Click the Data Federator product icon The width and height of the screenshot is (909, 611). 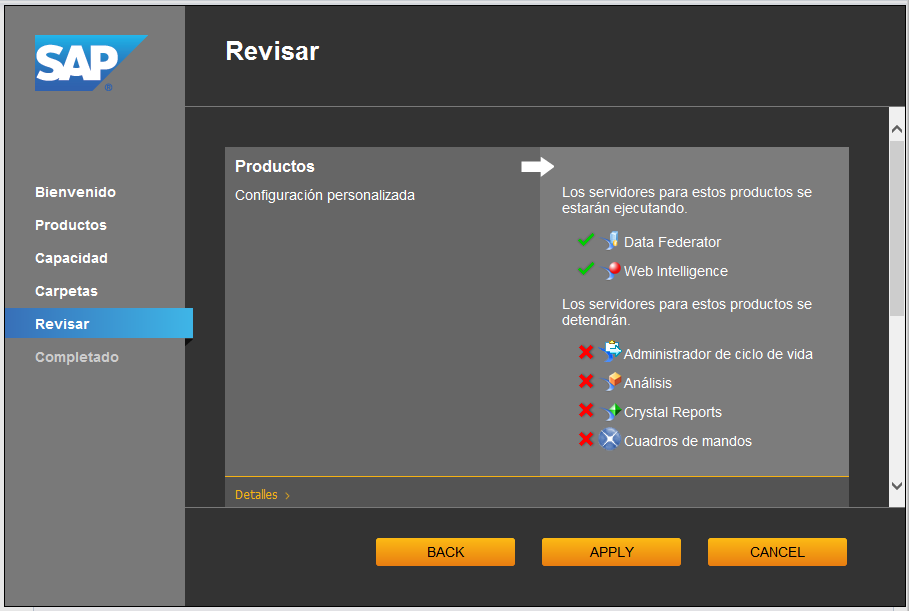pos(612,241)
